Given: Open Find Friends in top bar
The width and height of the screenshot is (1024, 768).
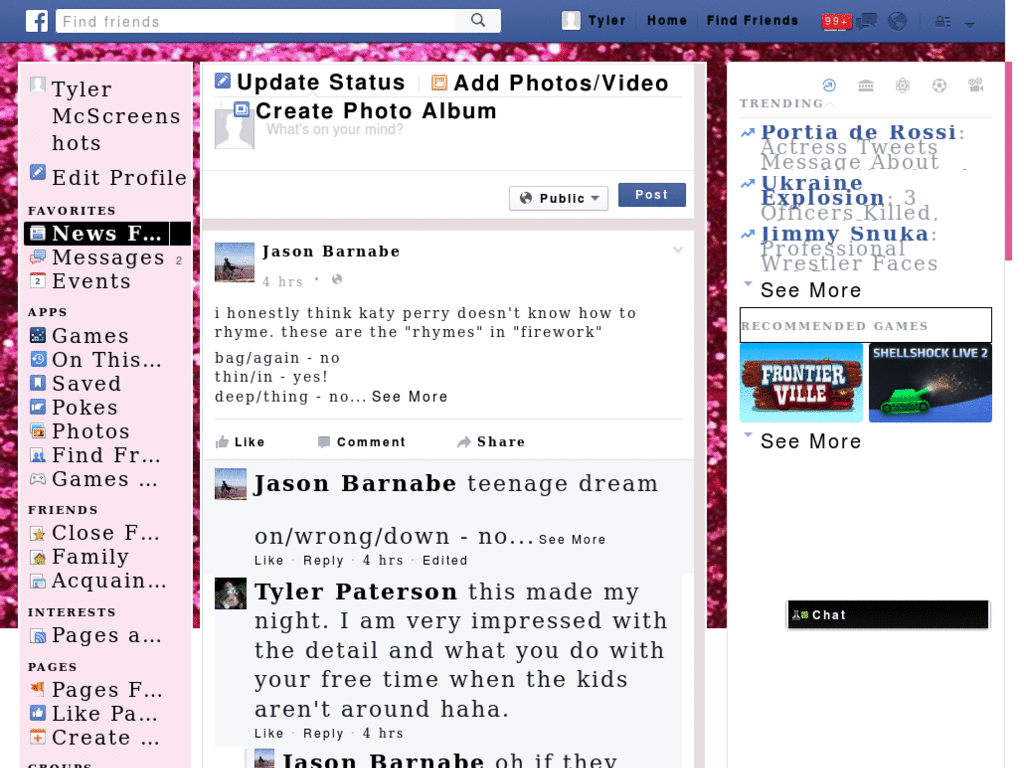Looking at the screenshot, I should pos(752,20).
